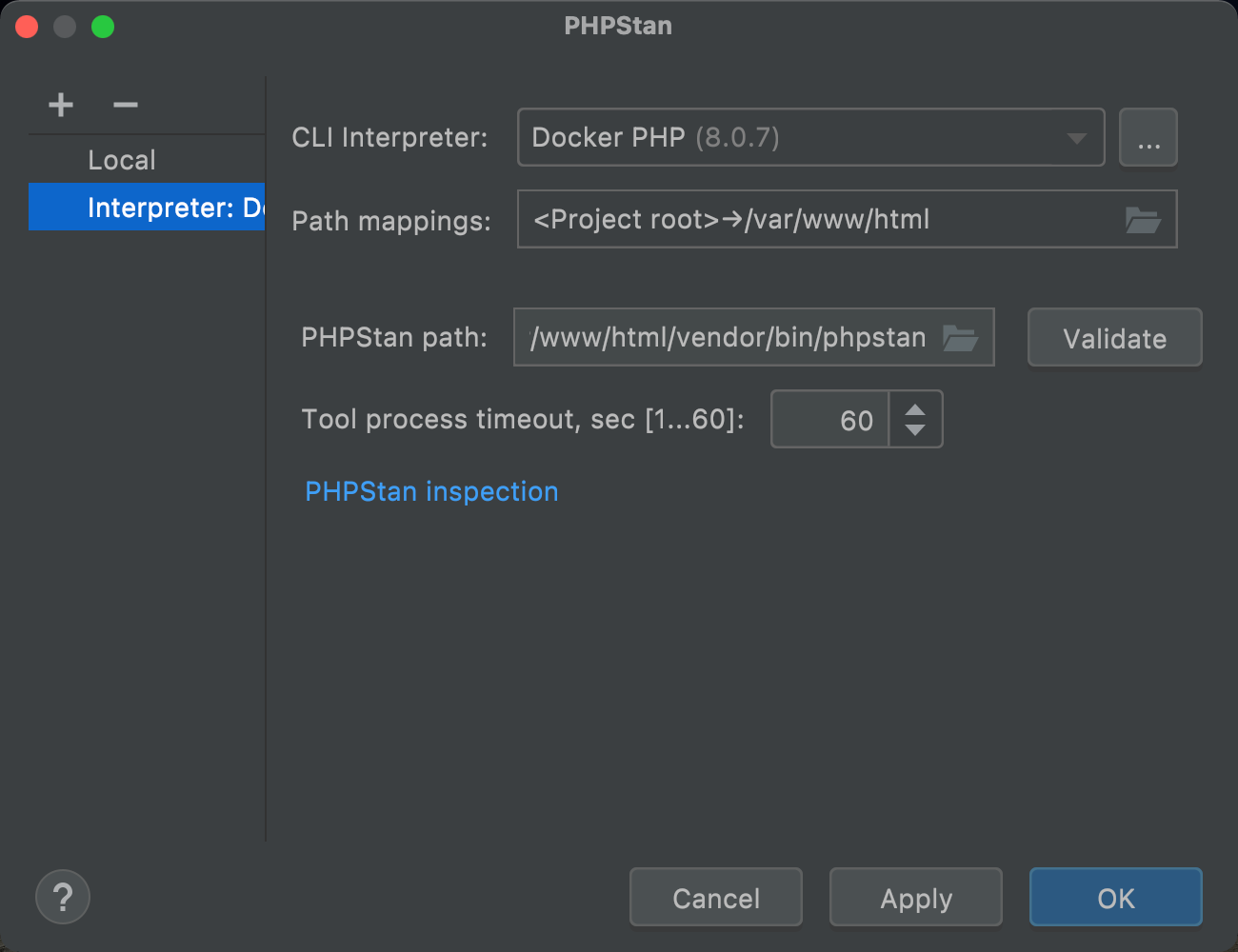Focus the tool process timeout value field
This screenshot has height=952, width=1238.
click(830, 420)
